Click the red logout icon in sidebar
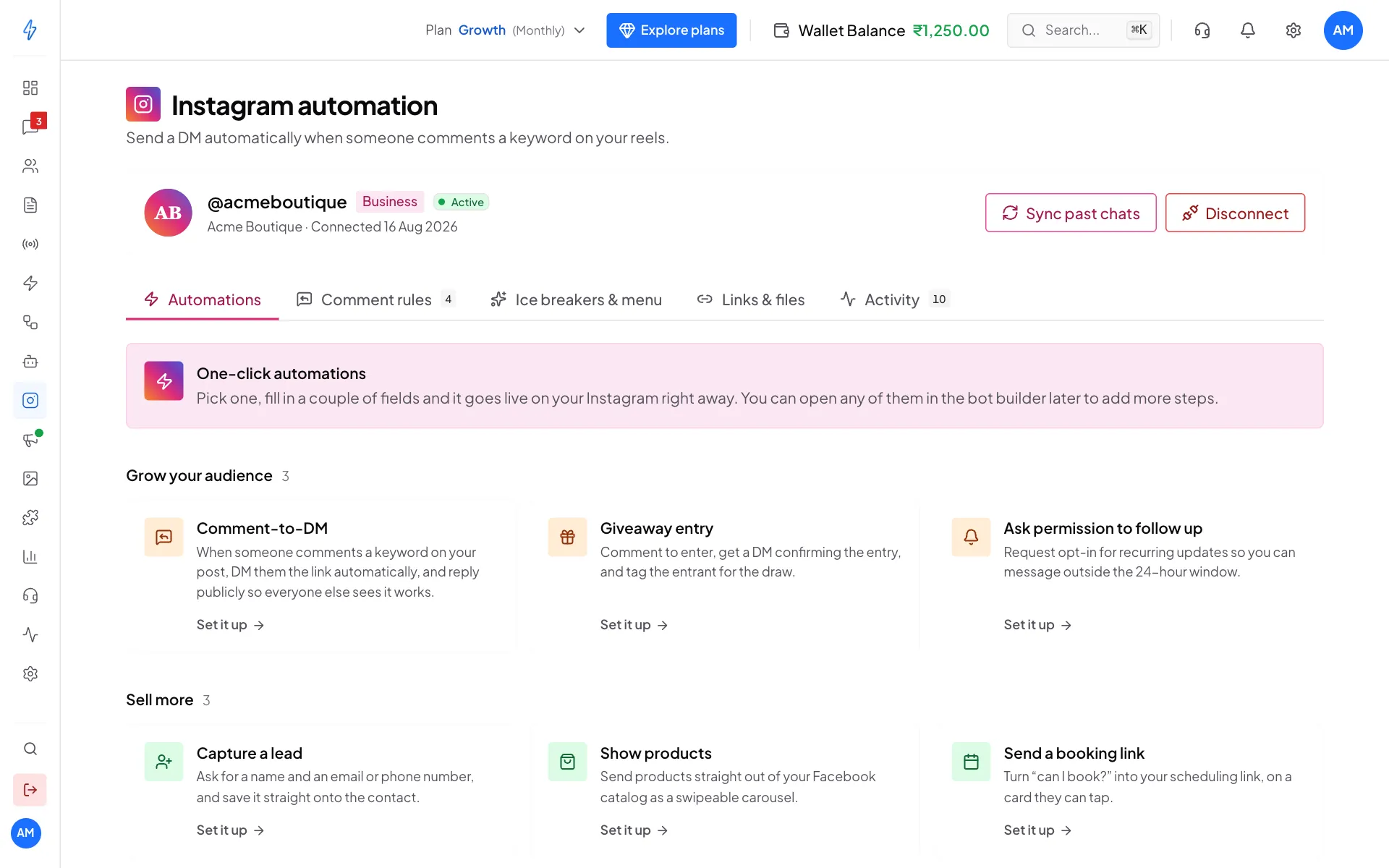This screenshot has height=868, width=1389. point(30,790)
